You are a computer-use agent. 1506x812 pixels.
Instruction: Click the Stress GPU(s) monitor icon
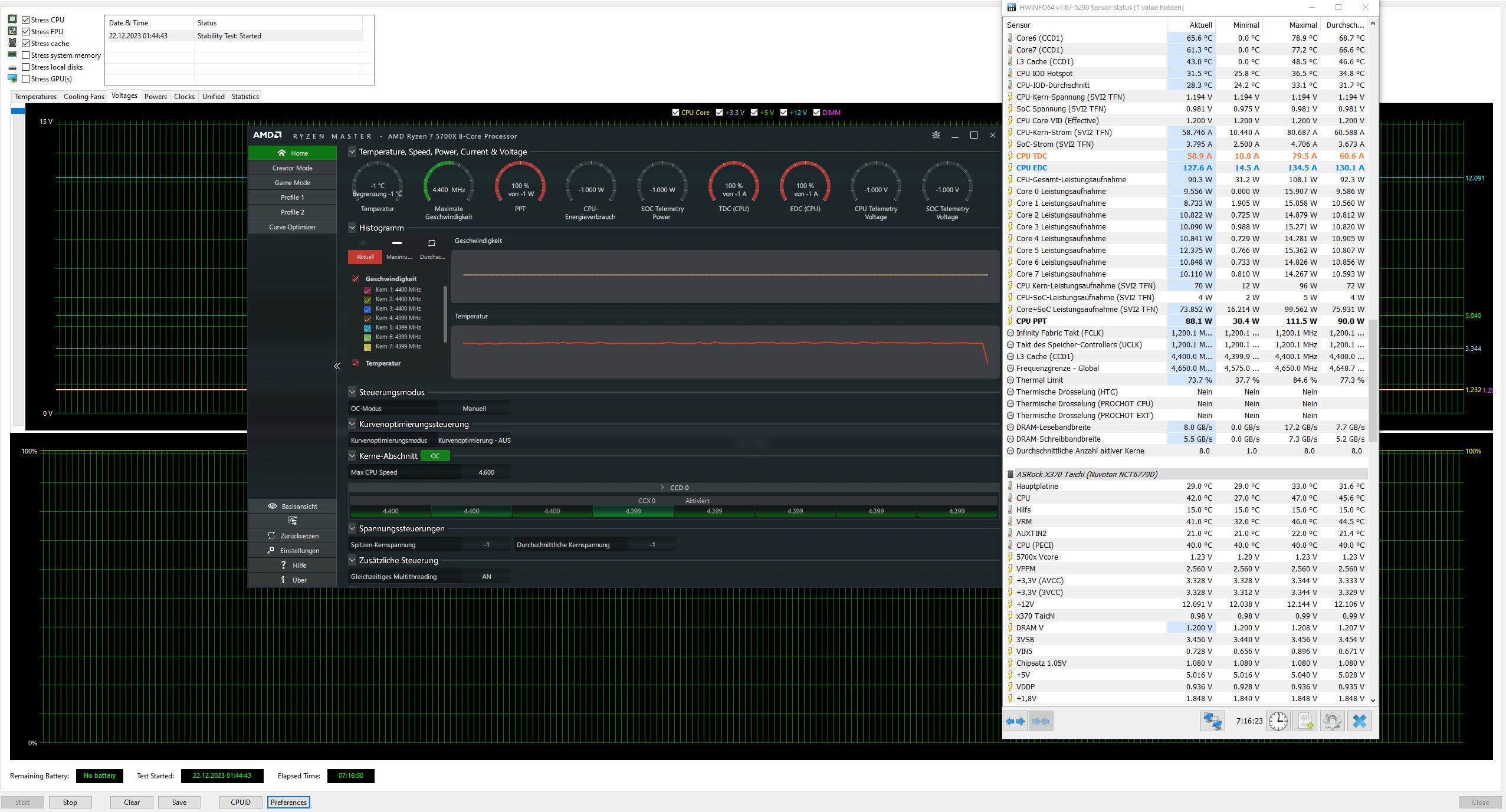(12, 78)
